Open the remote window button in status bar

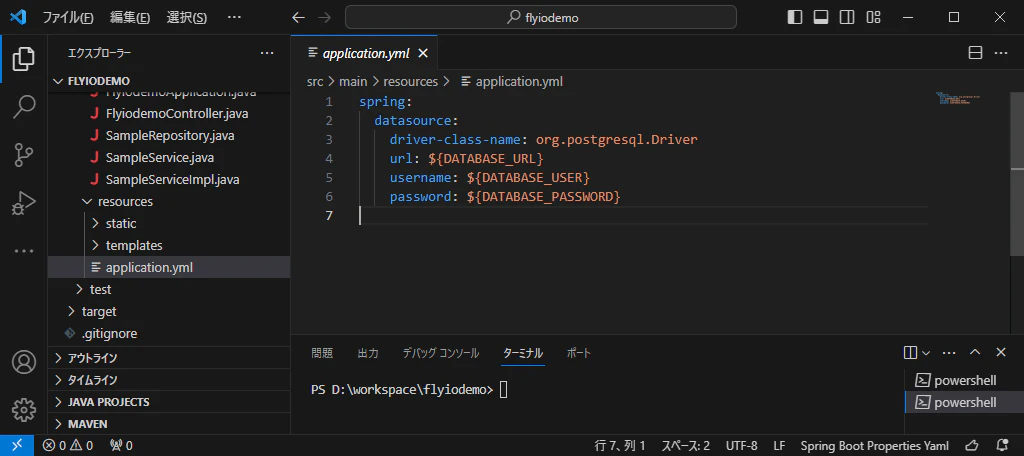coord(17,446)
